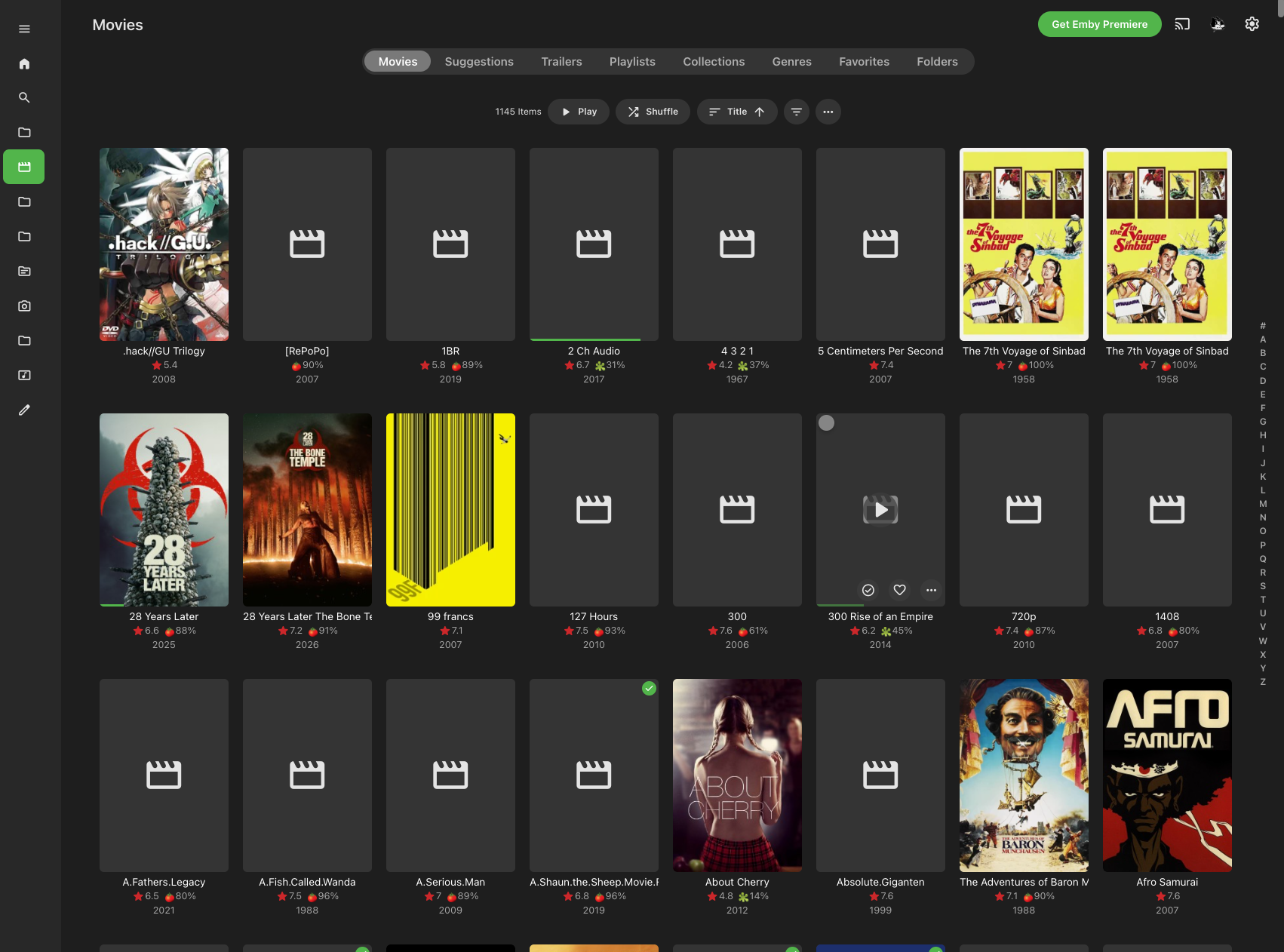Open the "28 Years Later The Bone Te" title link
This screenshot has height=952, width=1284.
pos(307,617)
